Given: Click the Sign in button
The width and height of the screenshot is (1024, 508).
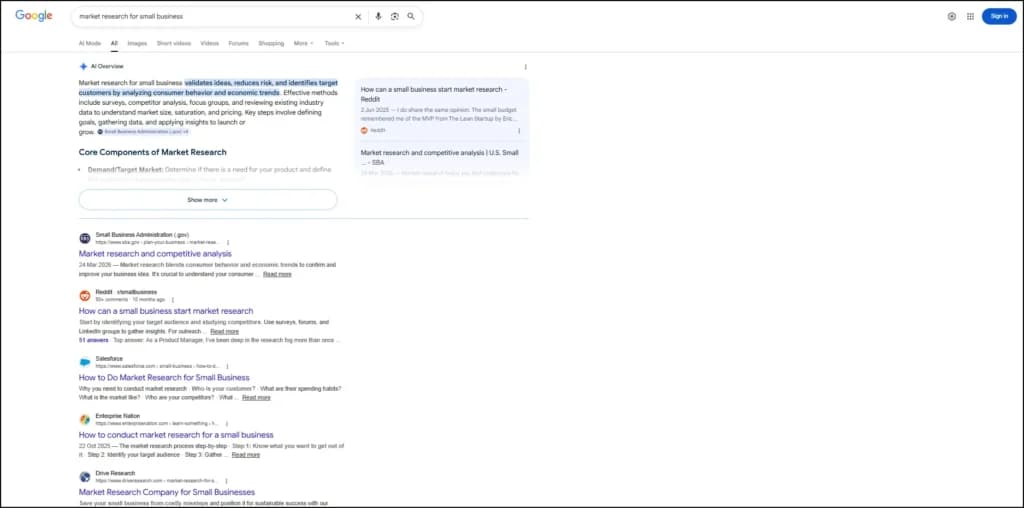Looking at the screenshot, I should pyautogui.click(x=999, y=16).
